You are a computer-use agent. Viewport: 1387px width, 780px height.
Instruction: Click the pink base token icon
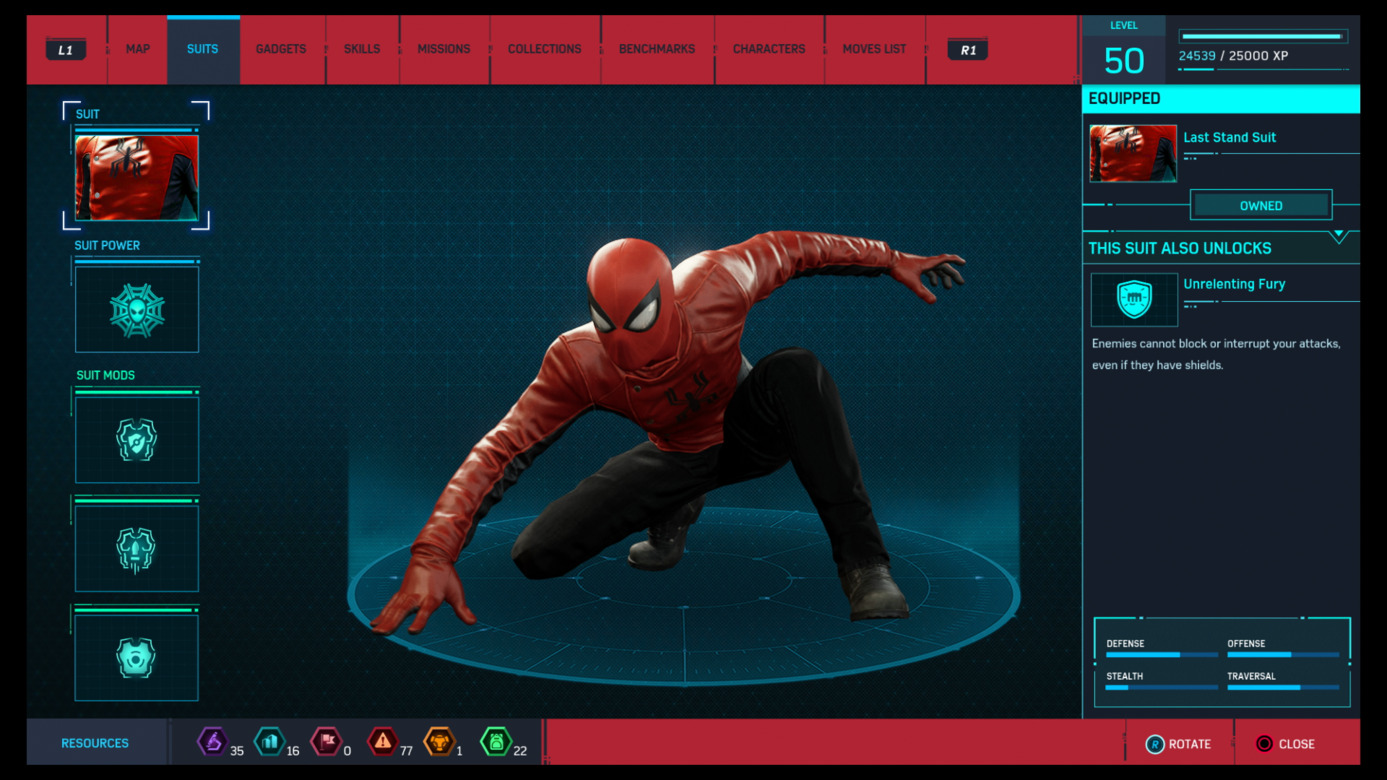coord(325,742)
